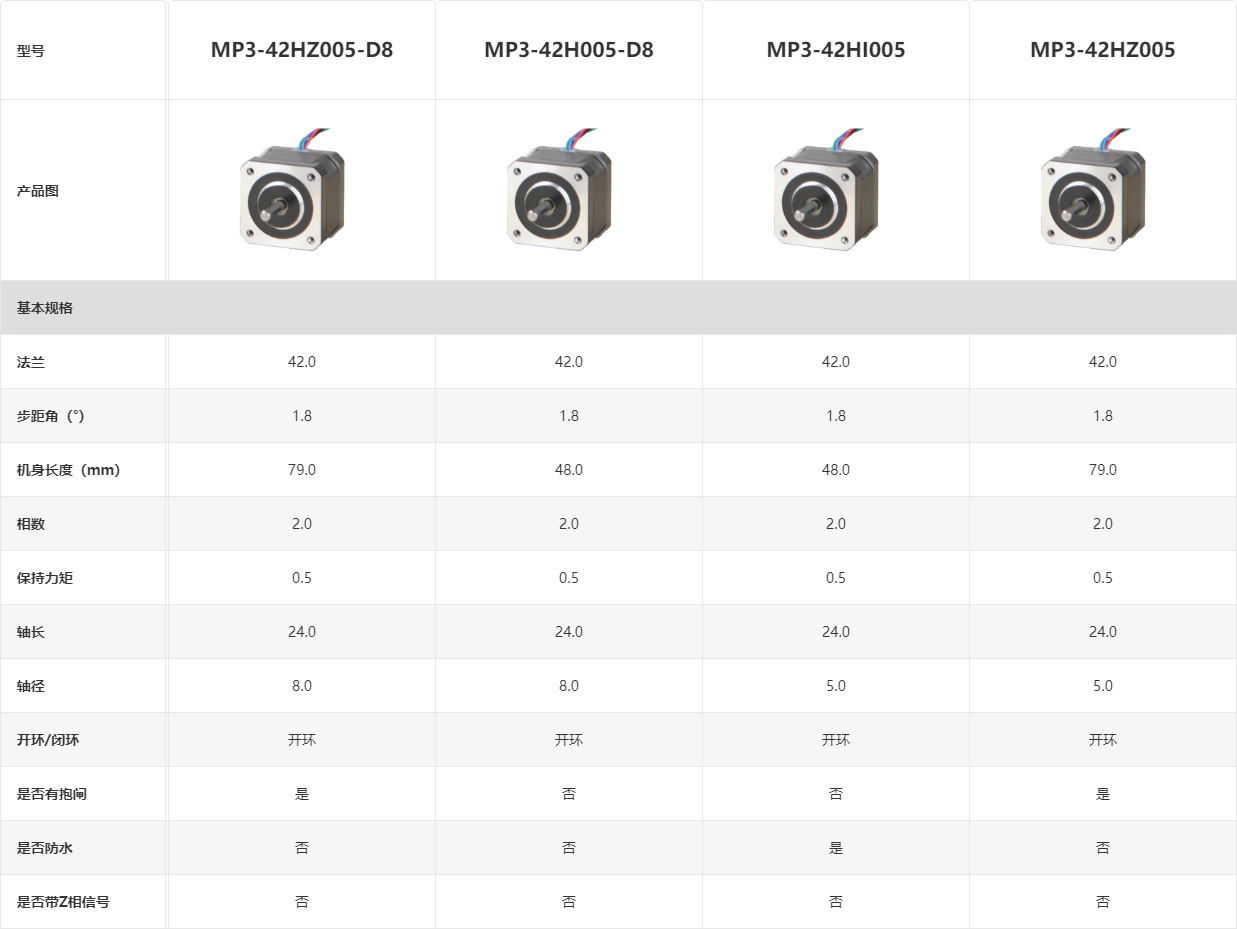Select the 步距角（°）row label
This screenshot has height=929, width=1237.
(x=50, y=416)
